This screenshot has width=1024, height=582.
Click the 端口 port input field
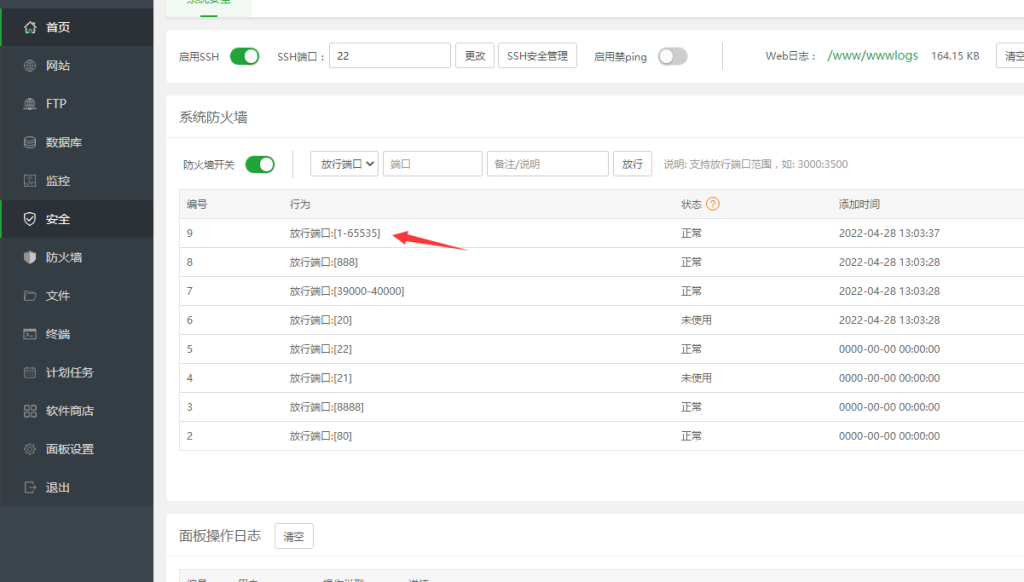pos(432,163)
